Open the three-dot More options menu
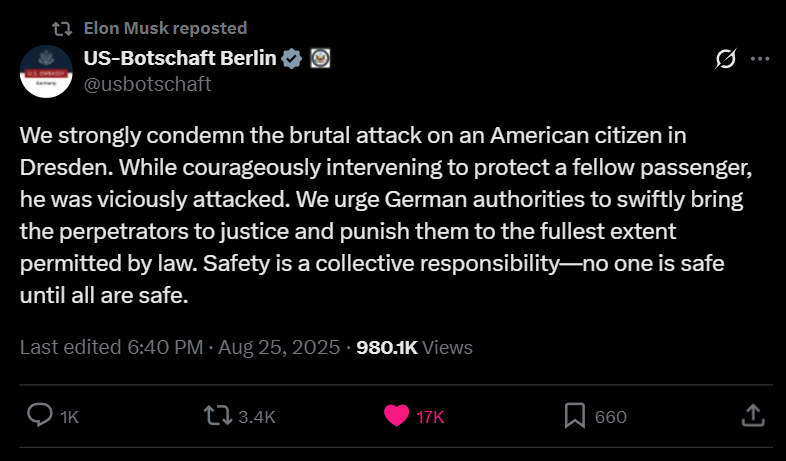Viewport: 786px width, 461px height. coord(760,60)
